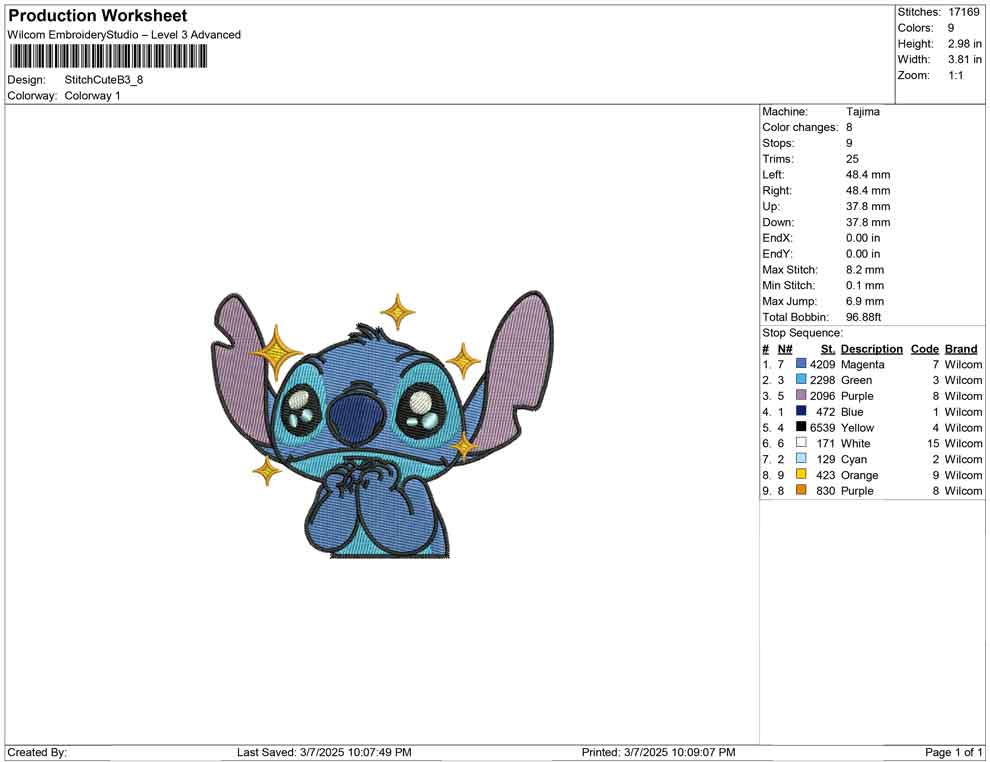Click the Magenta color swatch in row 1
990x762 pixels.
pyautogui.click(x=801, y=364)
